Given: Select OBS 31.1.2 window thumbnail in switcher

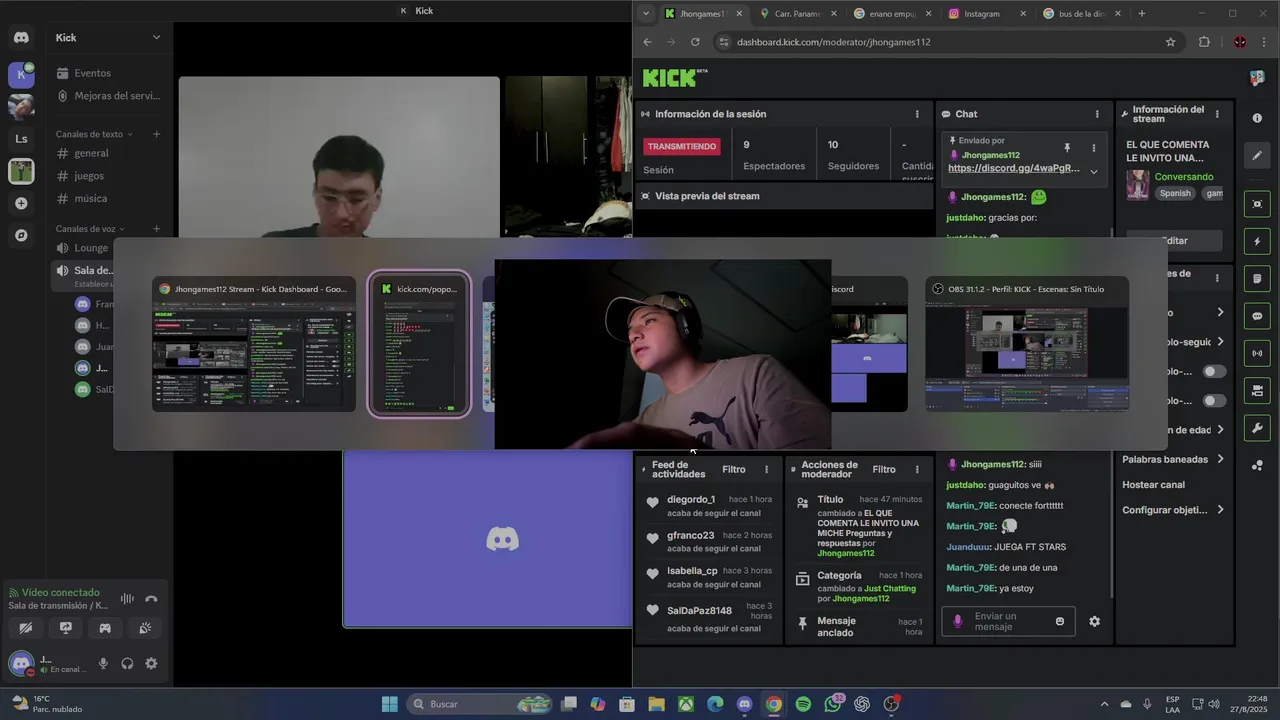Looking at the screenshot, I should pyautogui.click(x=1027, y=344).
